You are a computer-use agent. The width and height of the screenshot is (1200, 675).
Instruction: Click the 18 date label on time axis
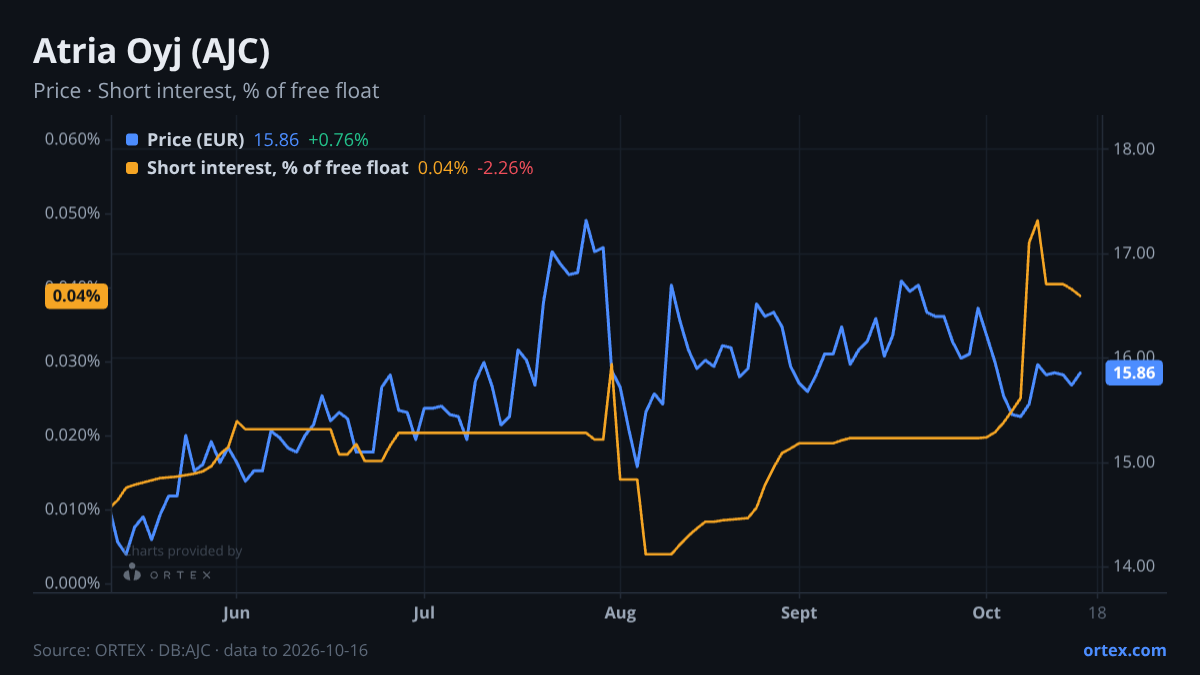tap(1097, 613)
